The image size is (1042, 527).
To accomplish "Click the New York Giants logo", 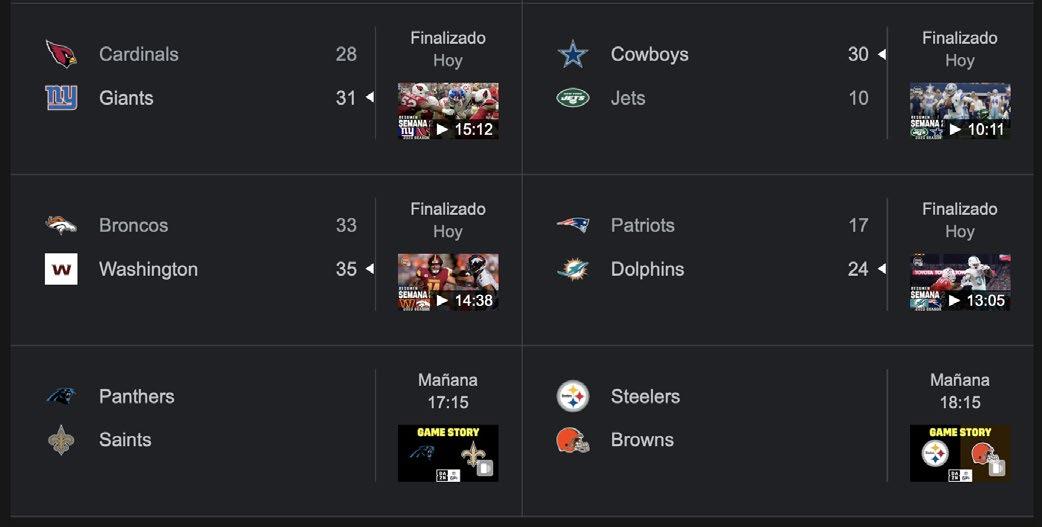I will pos(61,98).
